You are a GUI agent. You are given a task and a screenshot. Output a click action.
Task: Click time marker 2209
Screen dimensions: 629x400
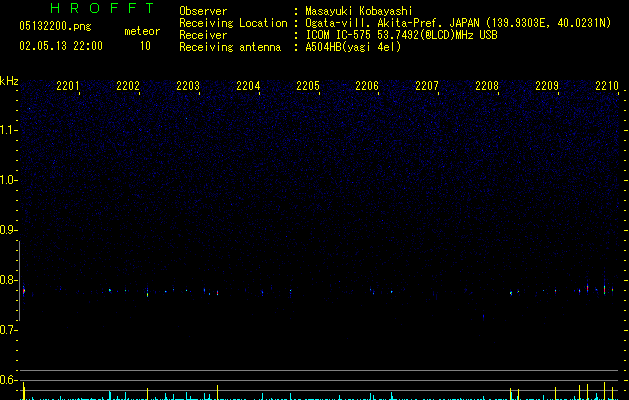click(547, 85)
